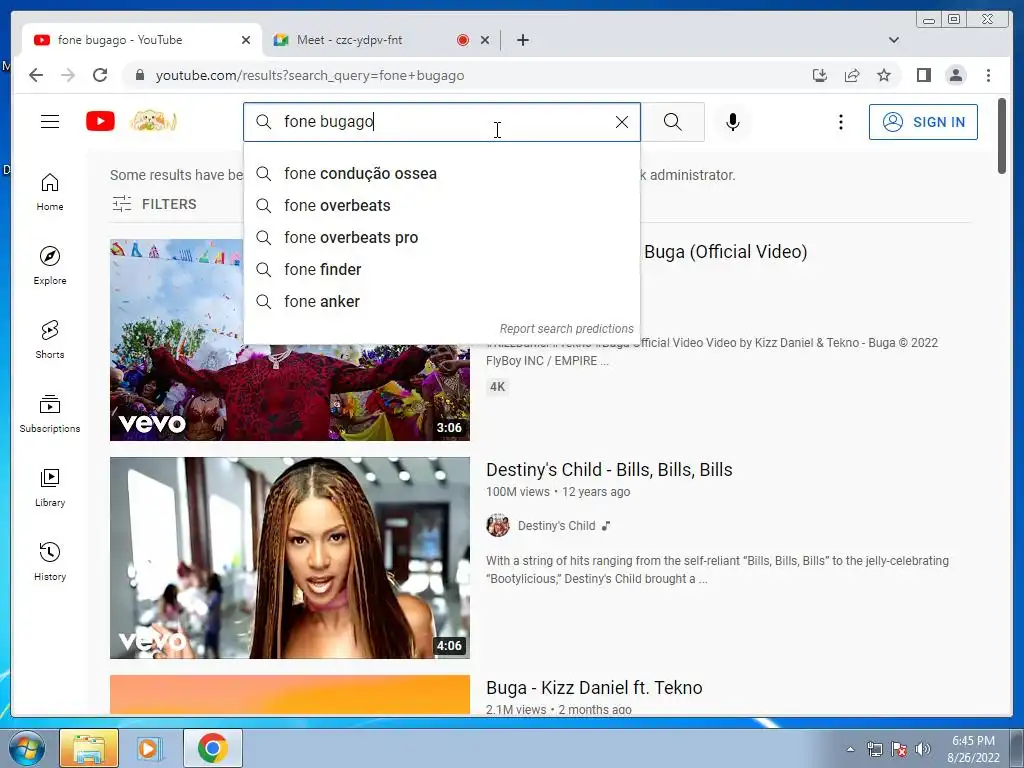Viewport: 1024px width, 768px height.
Task: Click the YouTube logo
Action: pyautogui.click(x=101, y=121)
